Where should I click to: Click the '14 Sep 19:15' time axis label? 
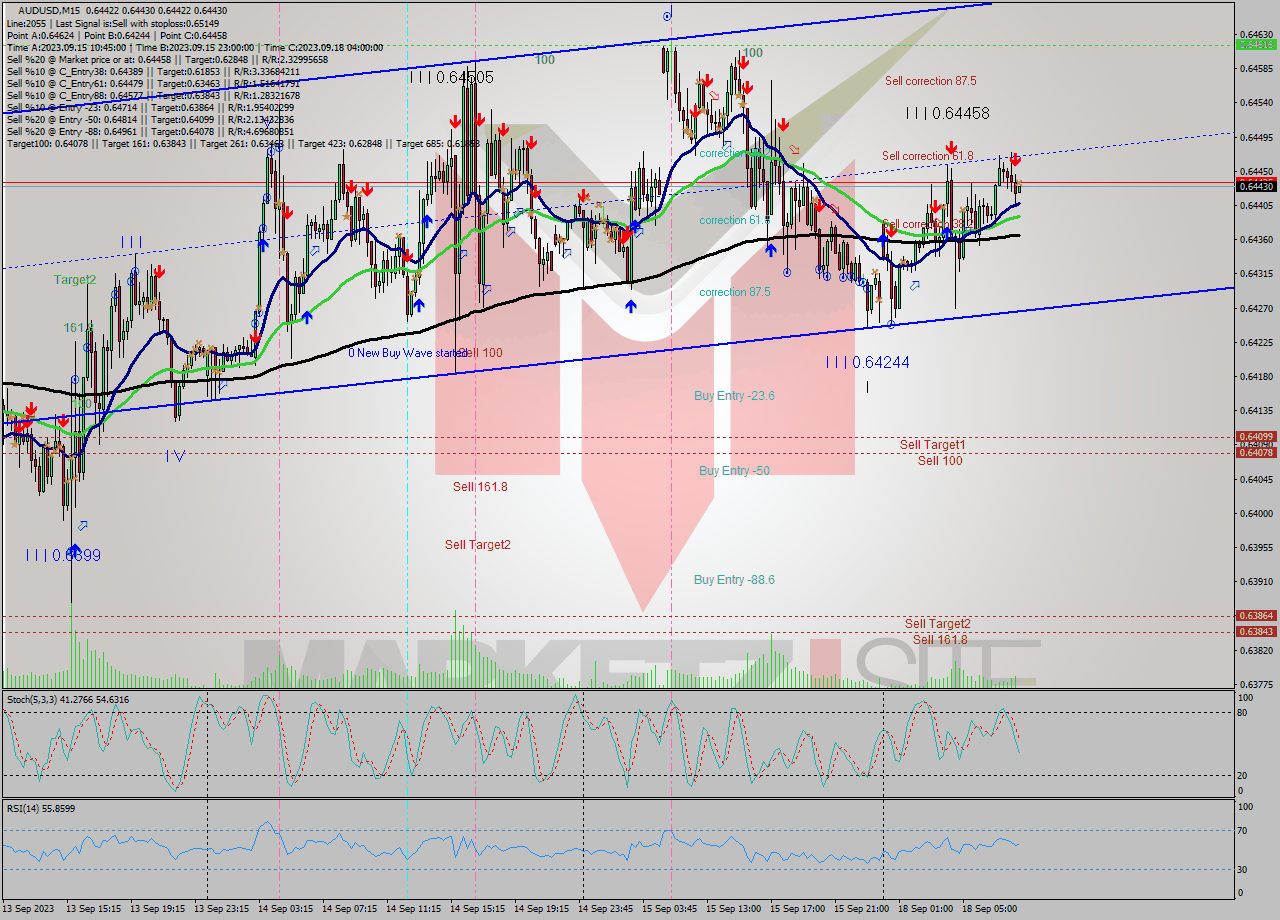click(x=541, y=909)
